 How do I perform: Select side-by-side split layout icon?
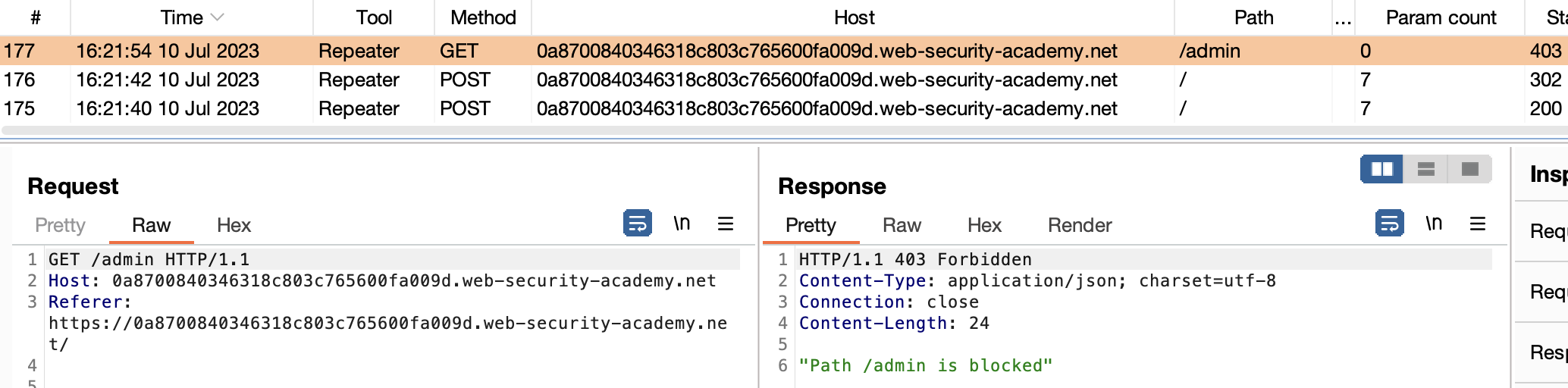coord(1381,169)
